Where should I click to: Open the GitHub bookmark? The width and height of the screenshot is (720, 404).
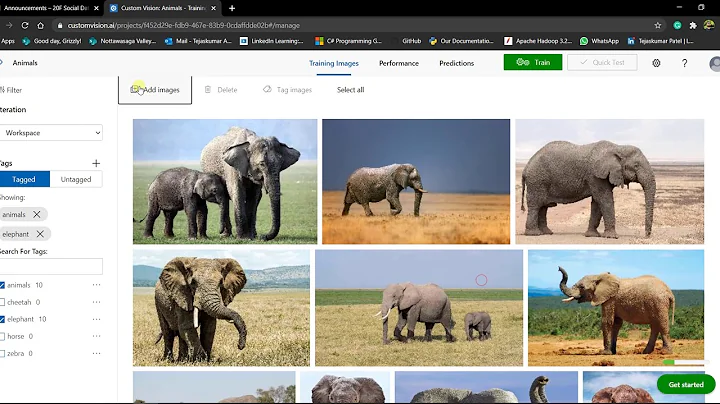[x=411, y=41]
